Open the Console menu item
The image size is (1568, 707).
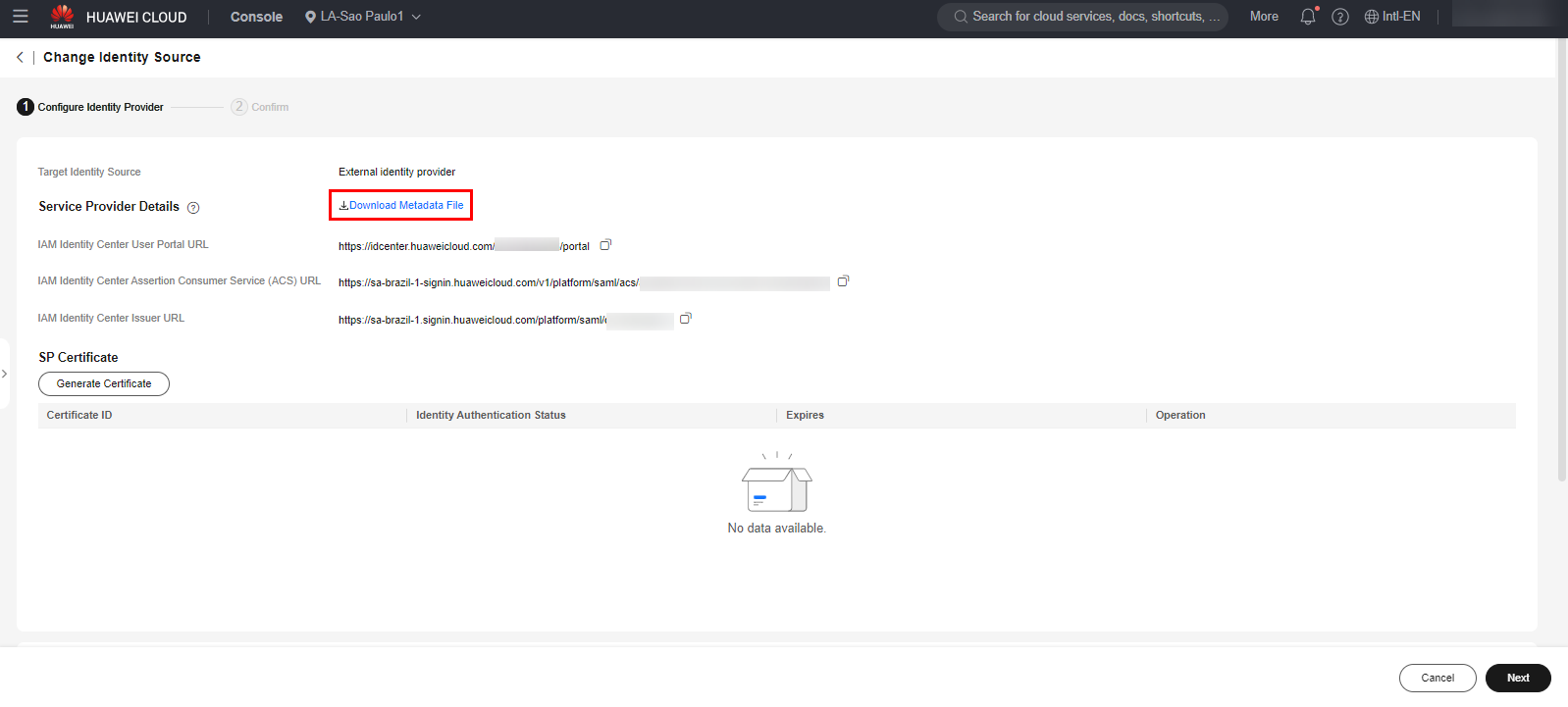coord(256,17)
